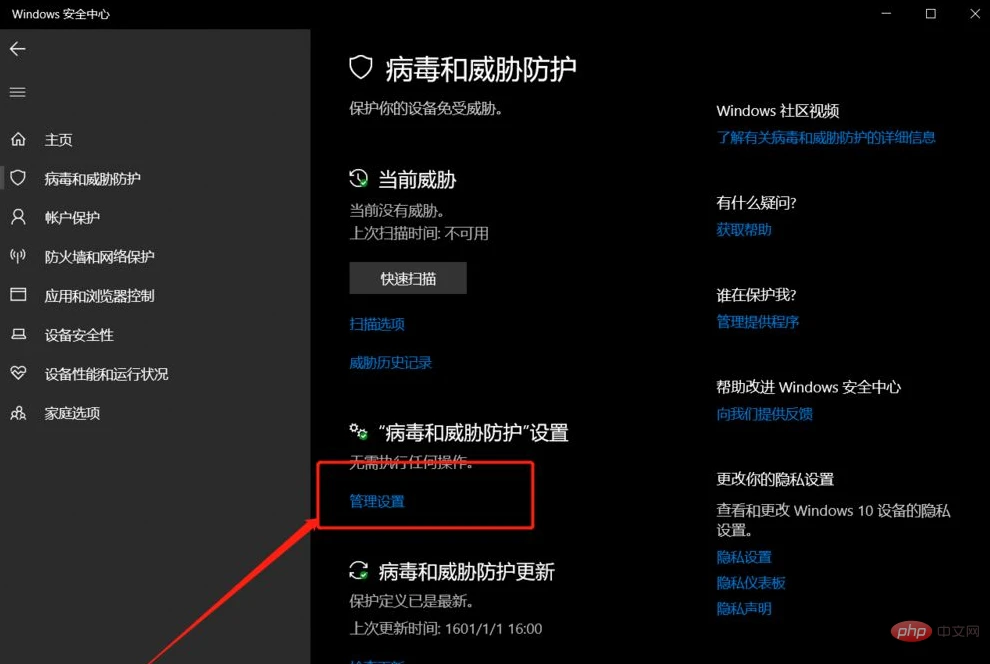990x664 pixels.
Task: Click the family icon for 家庭选项
Action: pos(18,413)
